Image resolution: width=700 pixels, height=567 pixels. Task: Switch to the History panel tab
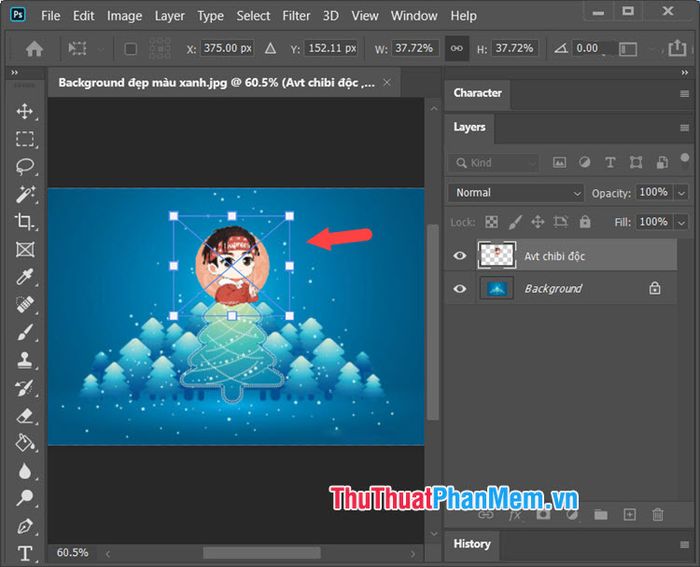pyautogui.click(x=472, y=544)
